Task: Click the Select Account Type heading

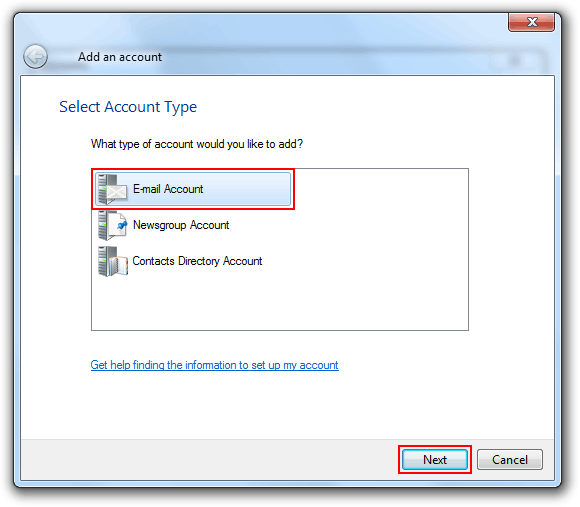Action: 128,107
